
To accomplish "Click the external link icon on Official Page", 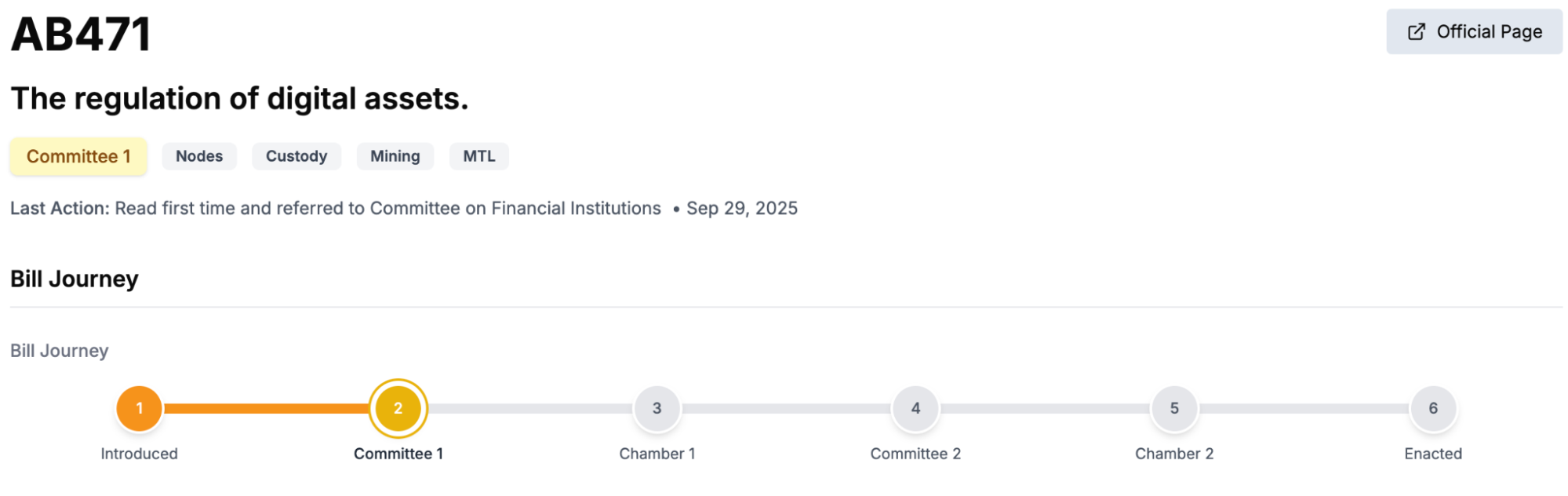I will tap(1416, 32).
